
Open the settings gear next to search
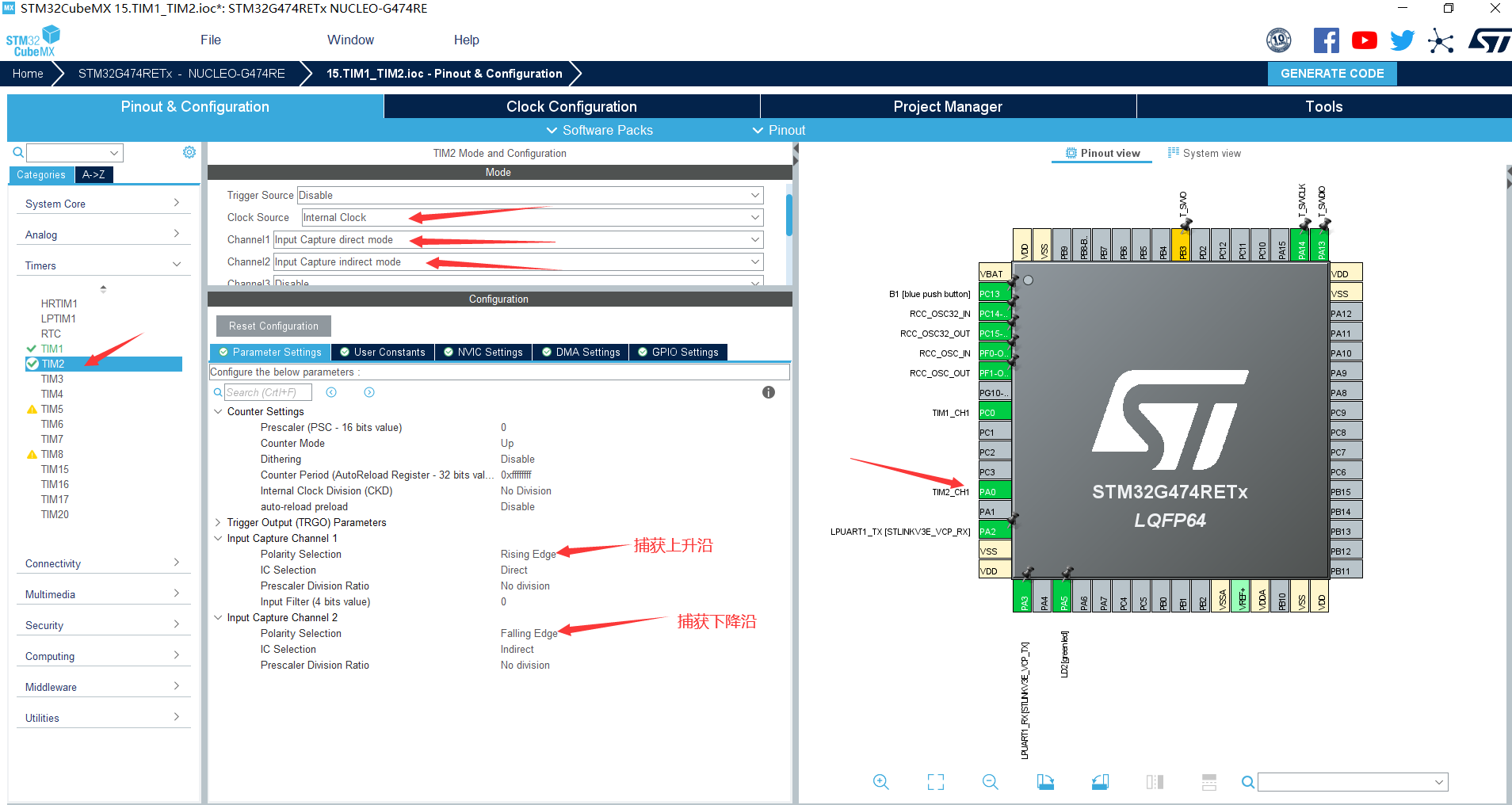pyautogui.click(x=189, y=152)
